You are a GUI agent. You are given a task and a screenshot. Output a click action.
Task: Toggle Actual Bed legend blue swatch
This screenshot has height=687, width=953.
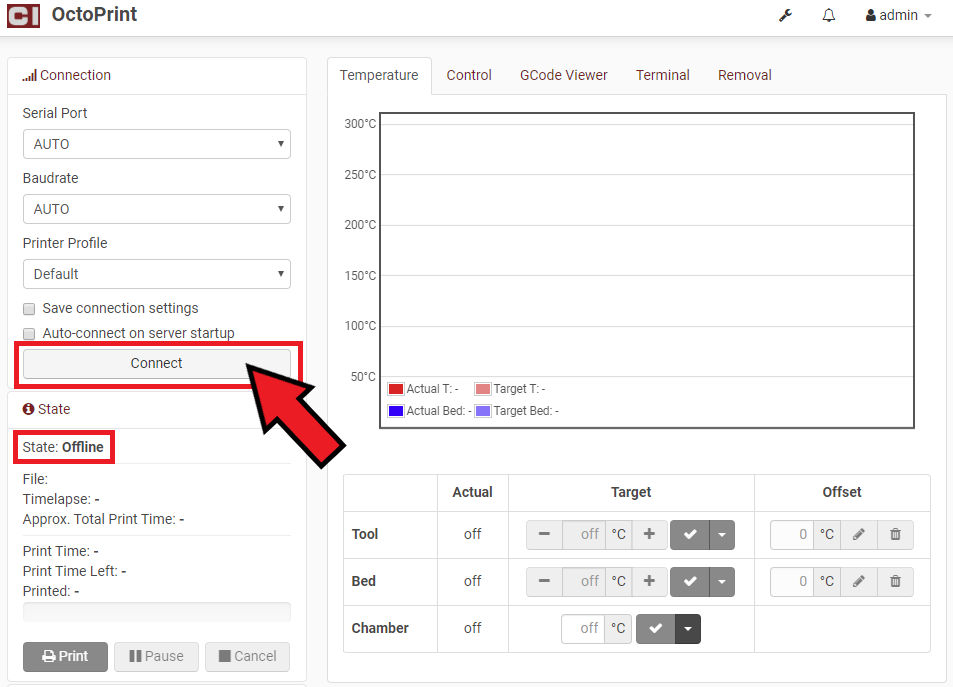coord(396,411)
